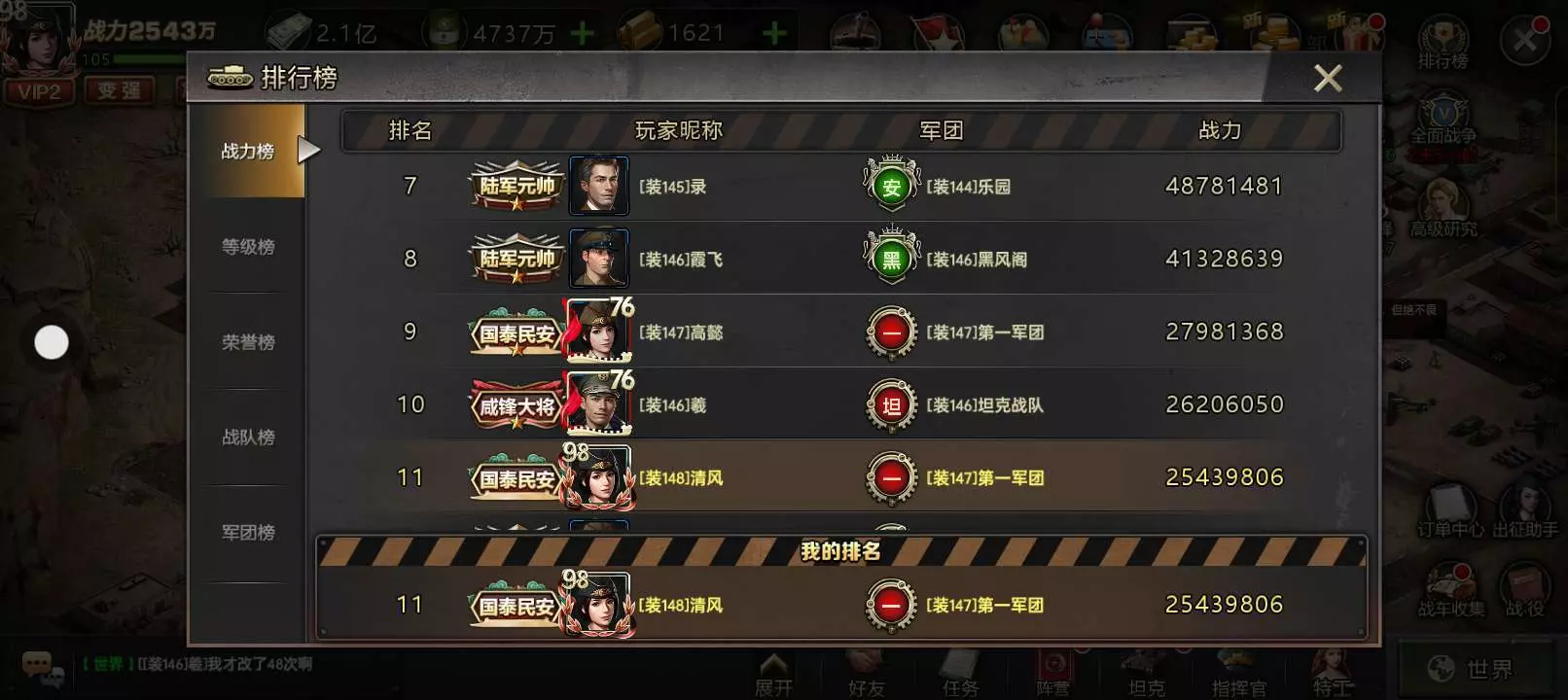Tap rank 7 player's avatar portrait
Image resolution: width=1568 pixels, height=700 pixels.
tap(598, 185)
